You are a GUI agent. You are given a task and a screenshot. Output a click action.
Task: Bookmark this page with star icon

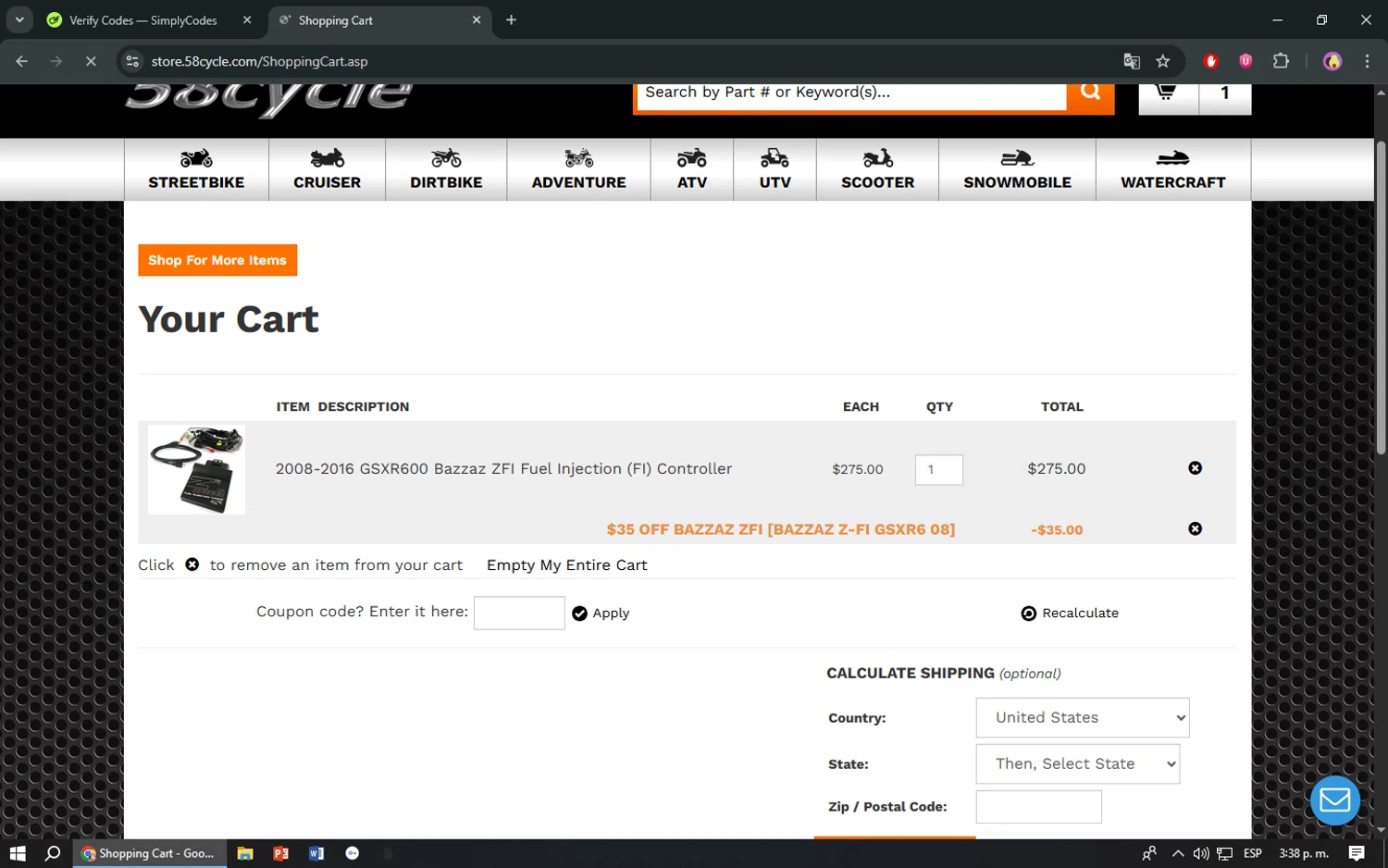coord(1163,61)
